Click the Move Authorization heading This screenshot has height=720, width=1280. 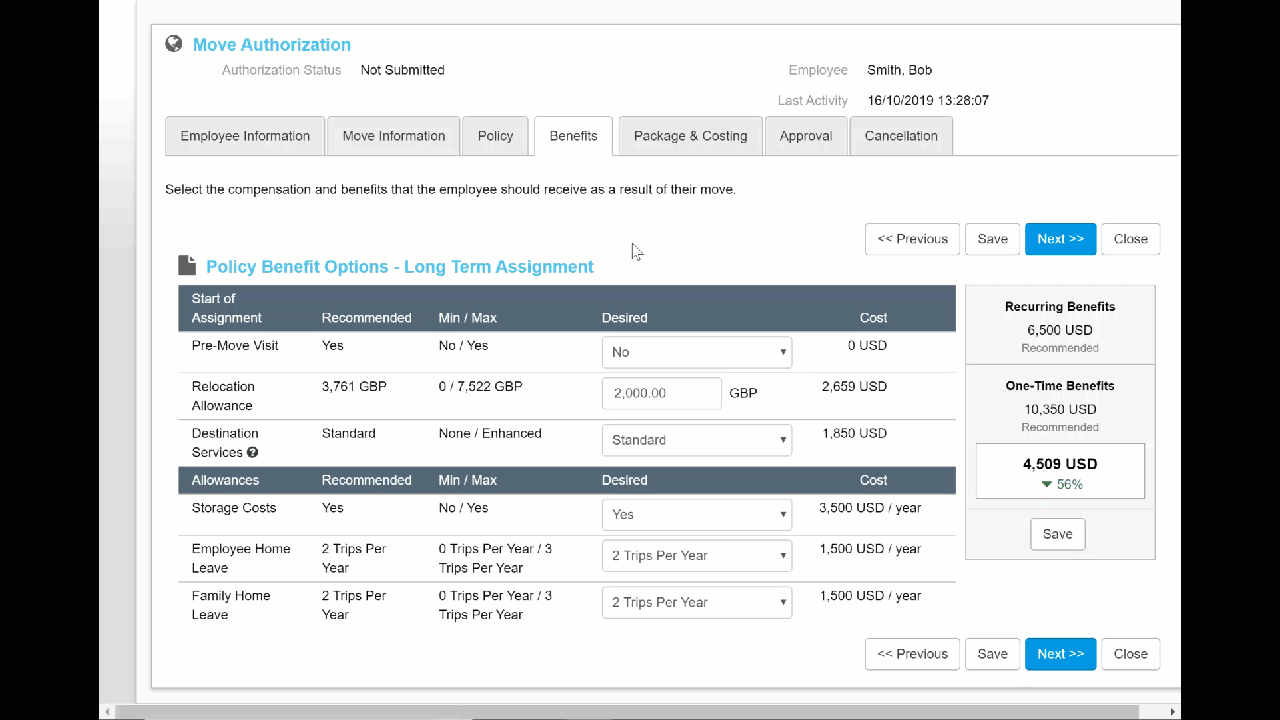click(x=272, y=45)
